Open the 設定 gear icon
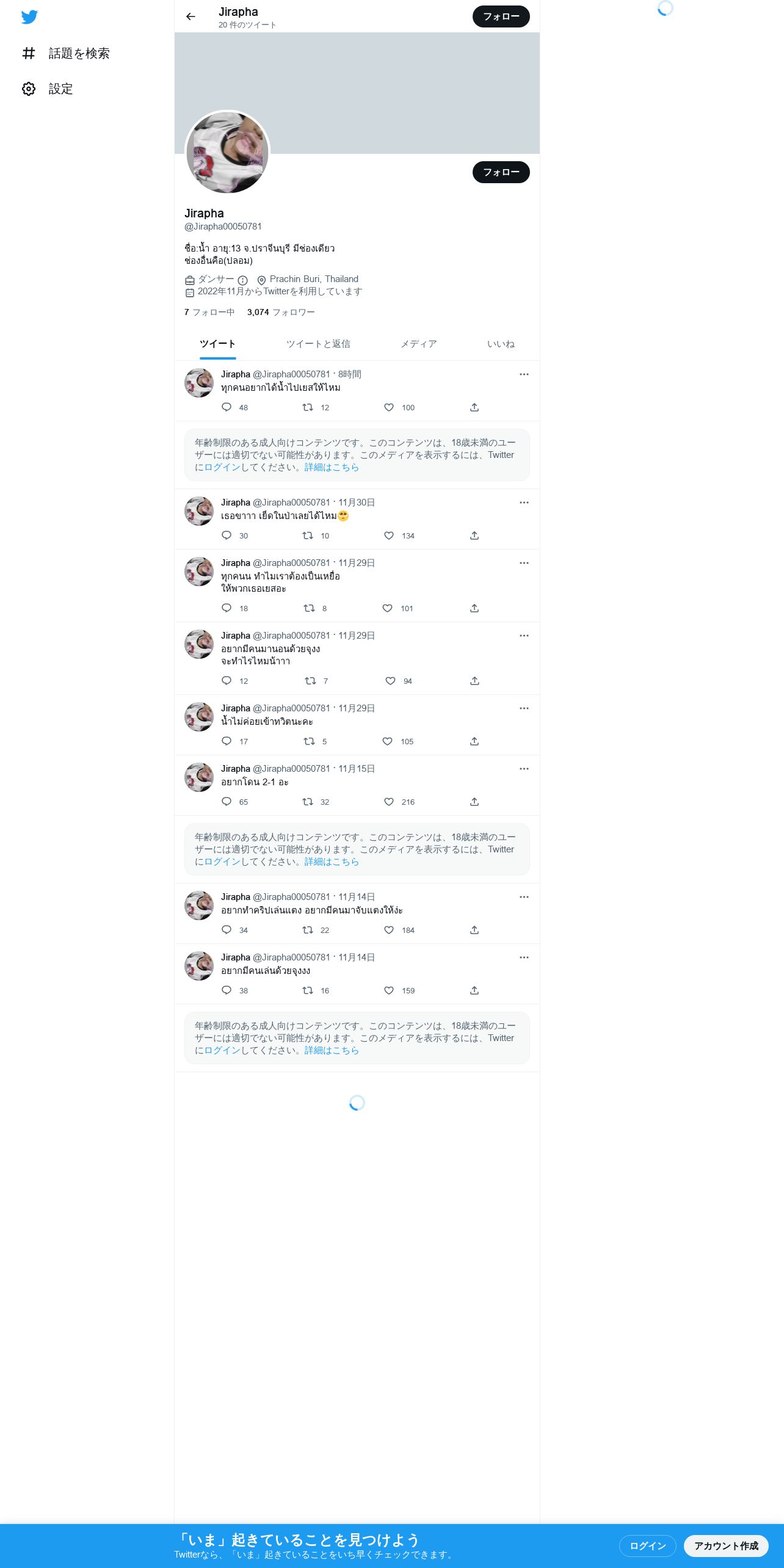The height and width of the screenshot is (1568, 784). click(x=29, y=89)
